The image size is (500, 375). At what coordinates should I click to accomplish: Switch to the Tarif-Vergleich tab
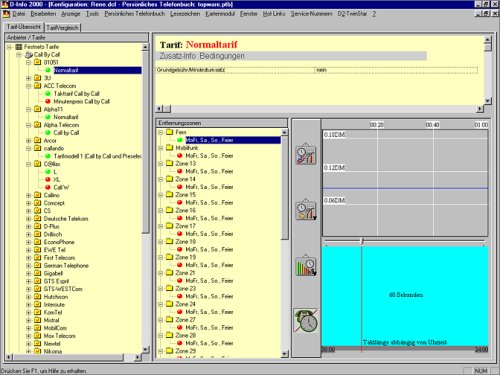tap(62, 28)
